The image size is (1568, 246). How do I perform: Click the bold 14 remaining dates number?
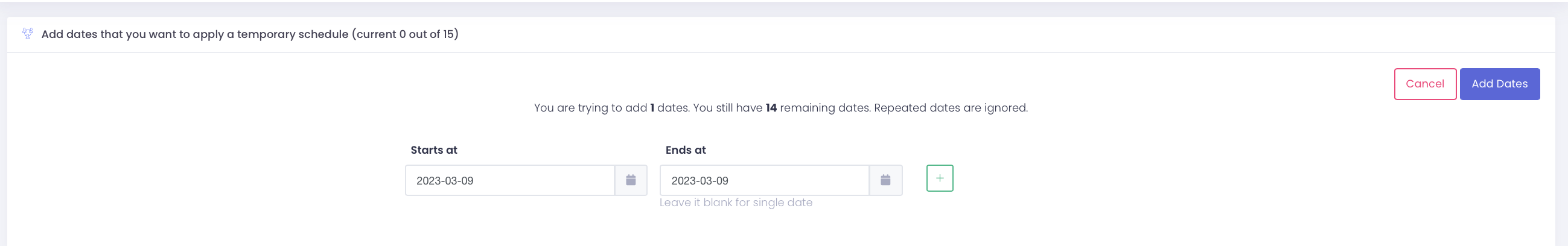coord(771,108)
